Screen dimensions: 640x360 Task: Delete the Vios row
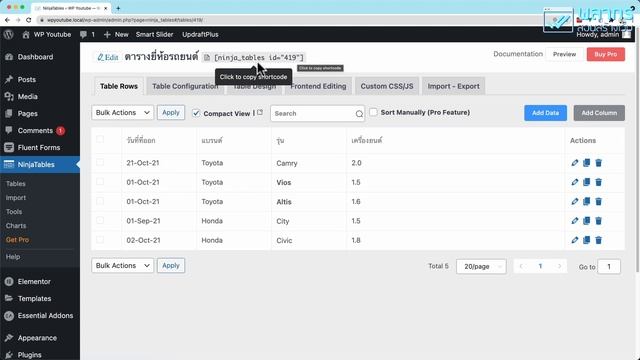(x=598, y=182)
